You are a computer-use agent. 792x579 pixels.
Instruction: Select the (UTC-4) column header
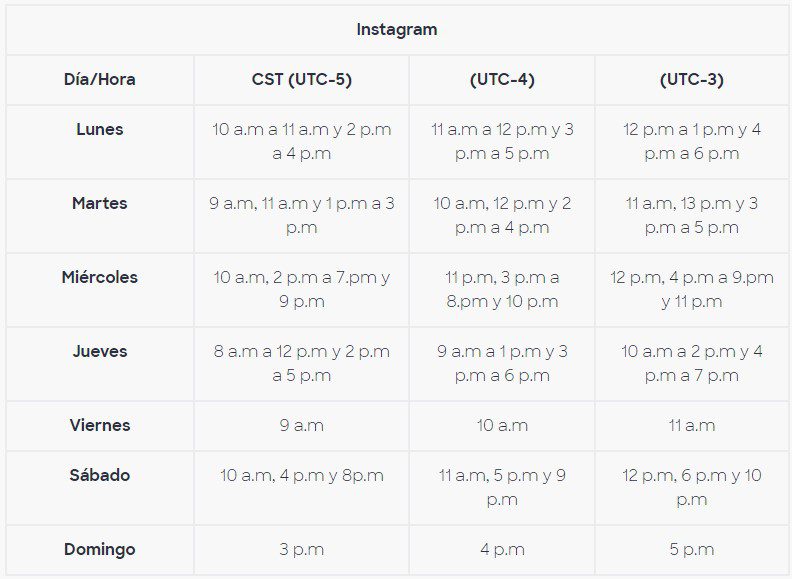[502, 79]
